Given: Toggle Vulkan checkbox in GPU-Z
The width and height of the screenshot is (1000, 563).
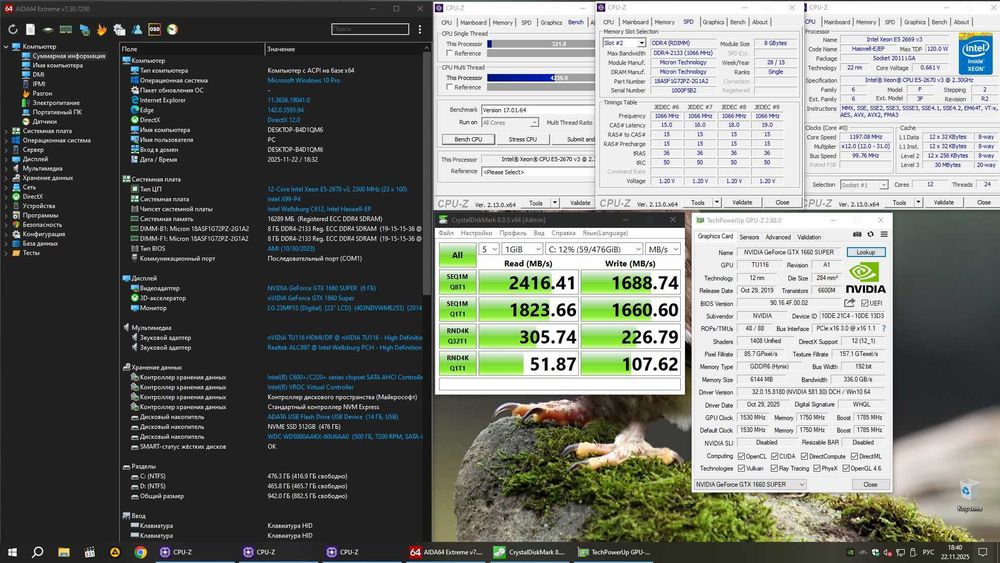Looking at the screenshot, I should 741,468.
